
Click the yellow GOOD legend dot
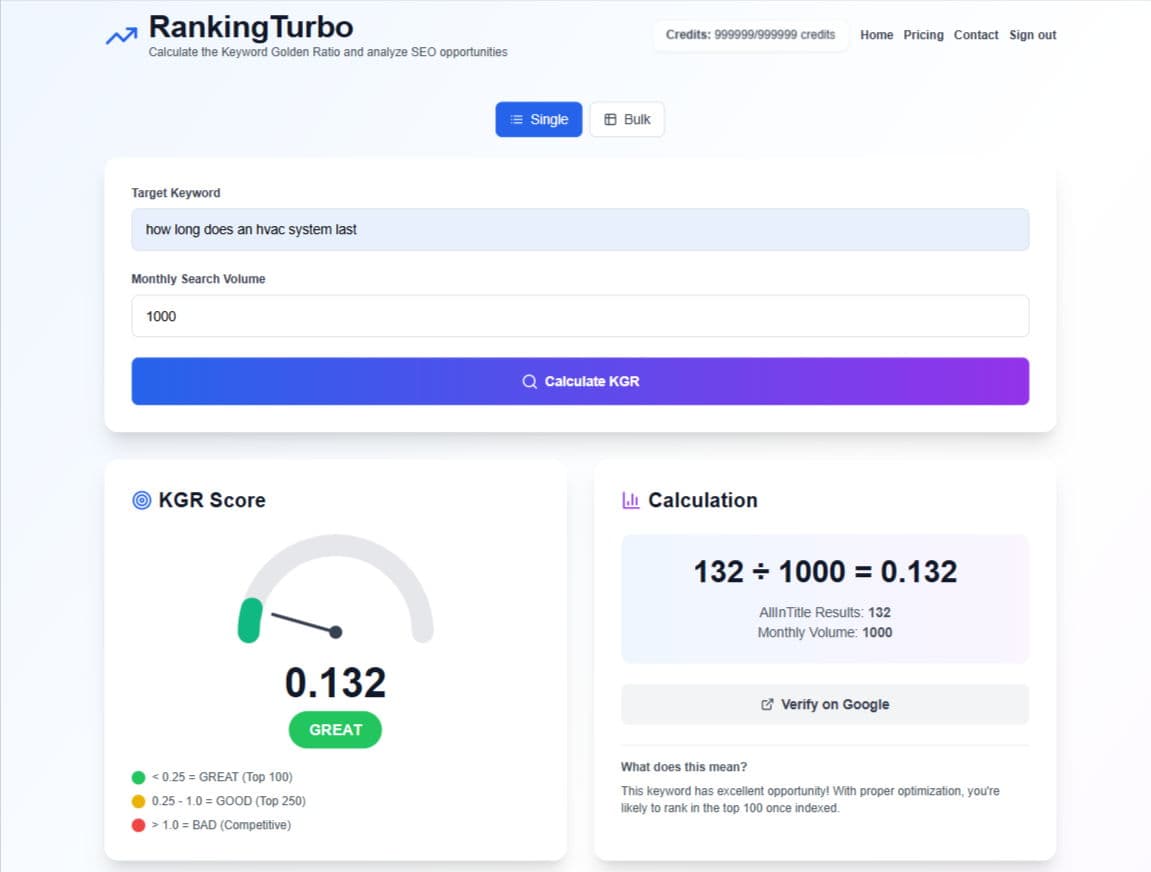click(138, 801)
